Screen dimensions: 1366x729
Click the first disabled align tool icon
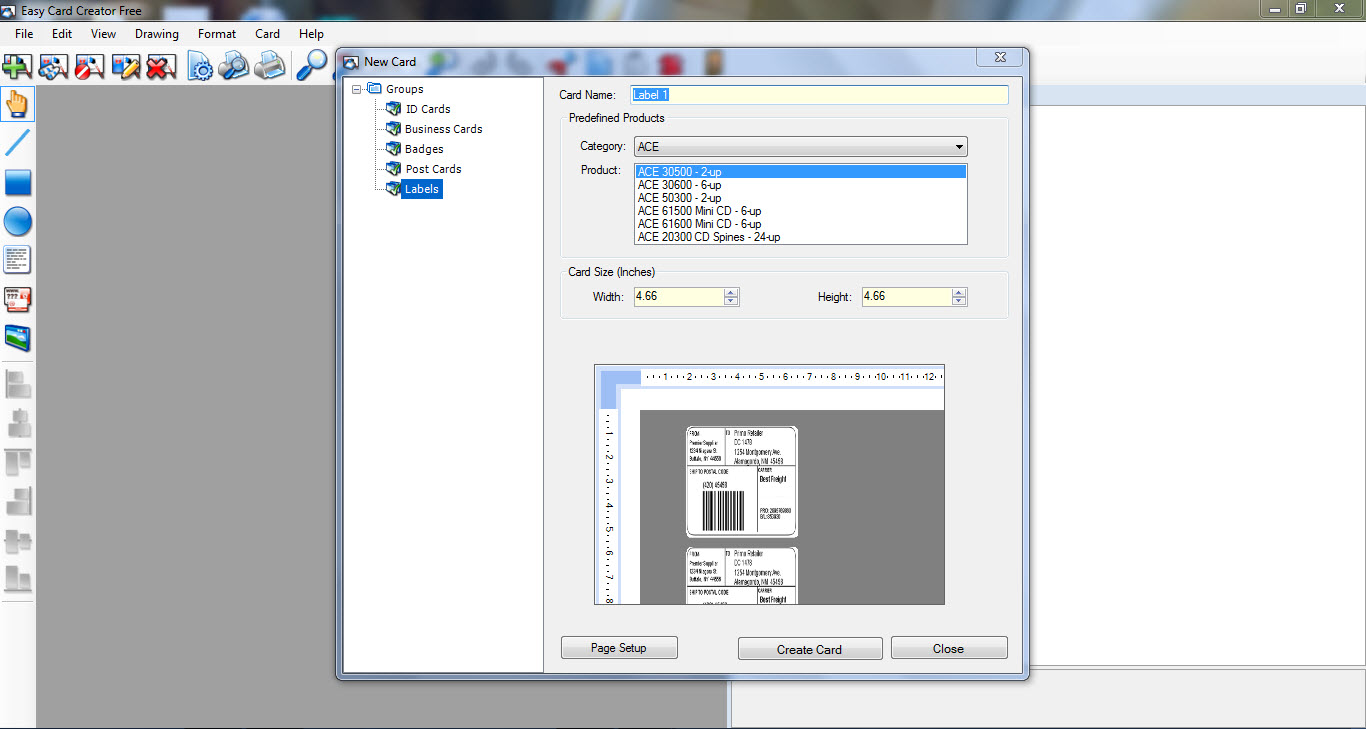(x=18, y=384)
